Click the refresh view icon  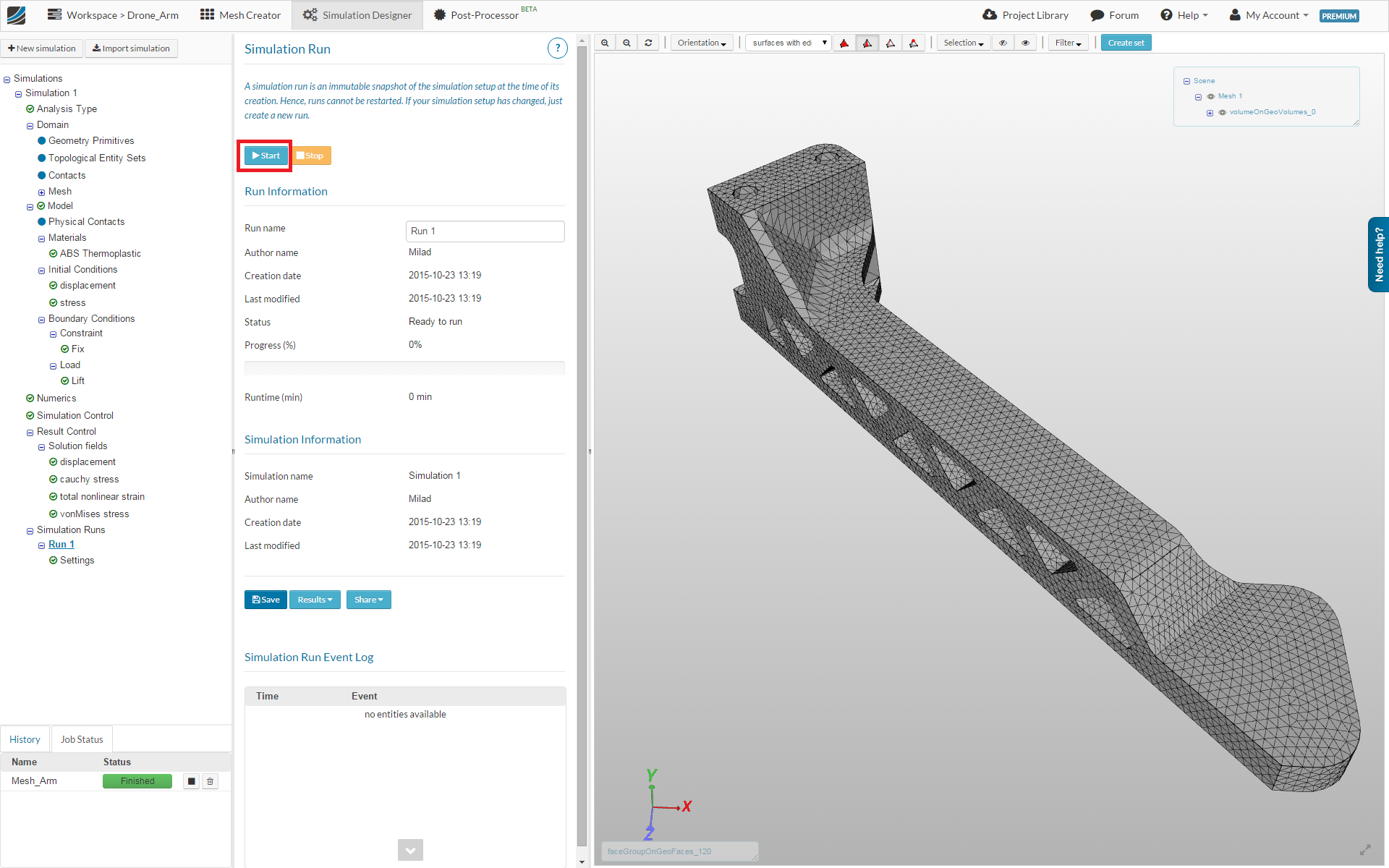pos(648,43)
